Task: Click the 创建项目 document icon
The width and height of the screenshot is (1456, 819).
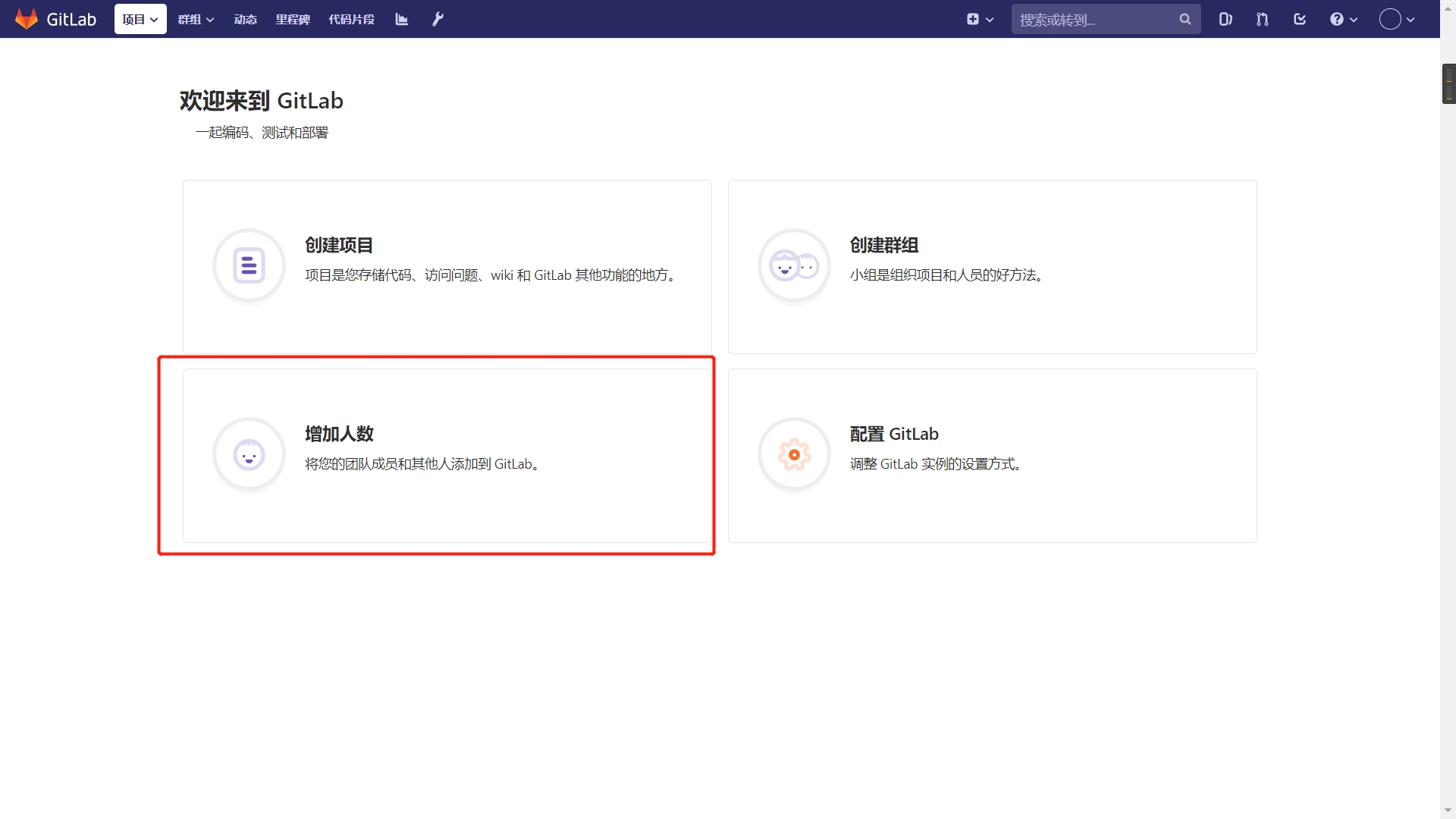Action: point(249,265)
